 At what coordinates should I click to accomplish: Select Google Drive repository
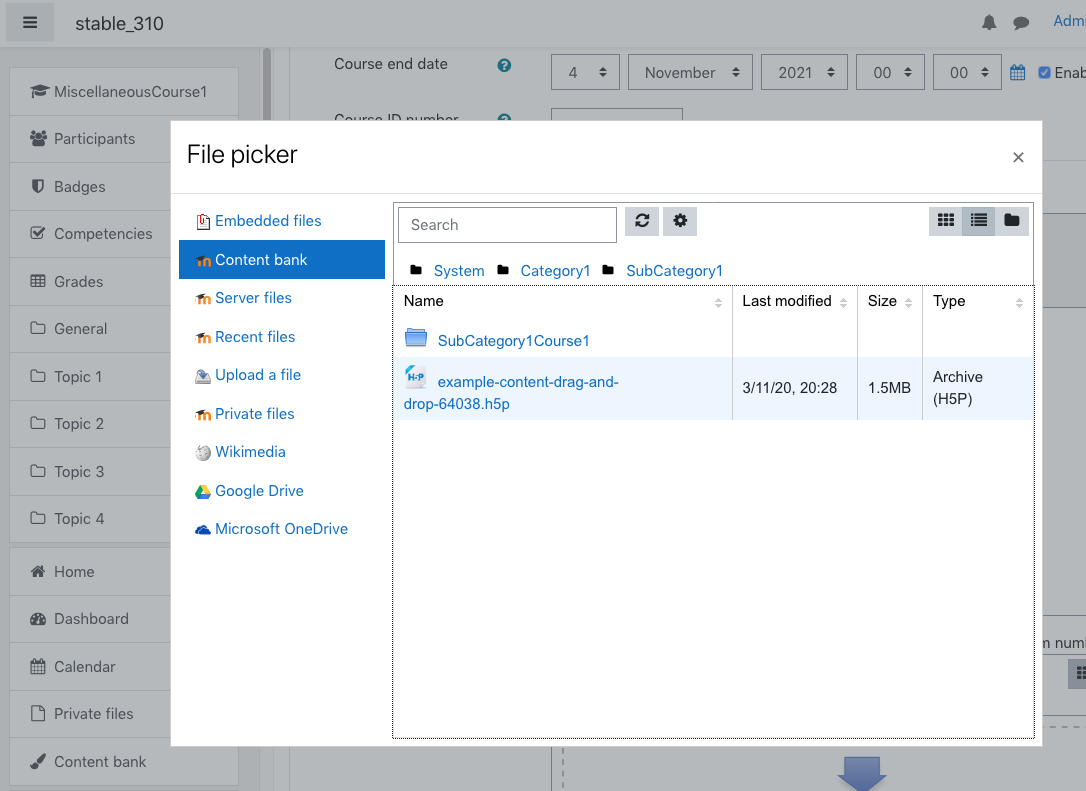(x=282, y=490)
